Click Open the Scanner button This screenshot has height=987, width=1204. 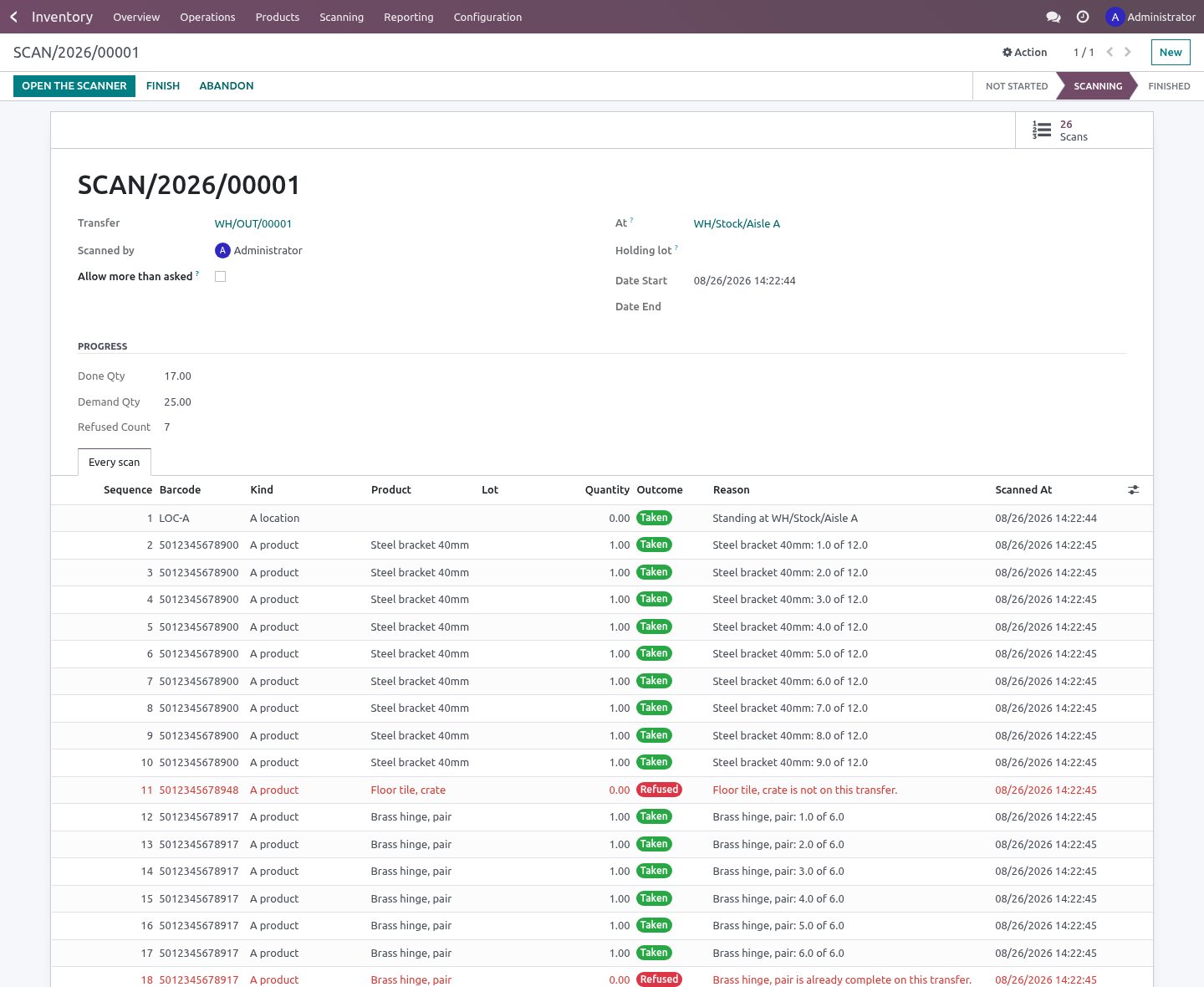coord(74,86)
